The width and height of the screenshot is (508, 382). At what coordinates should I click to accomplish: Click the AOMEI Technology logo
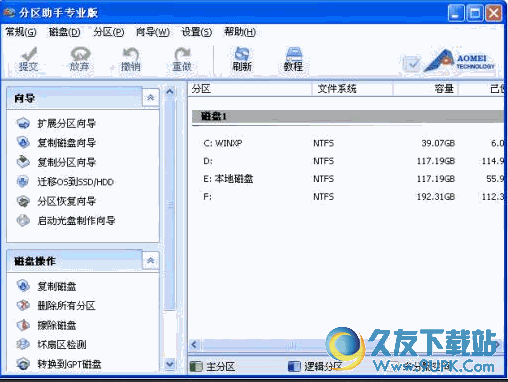tap(460, 61)
